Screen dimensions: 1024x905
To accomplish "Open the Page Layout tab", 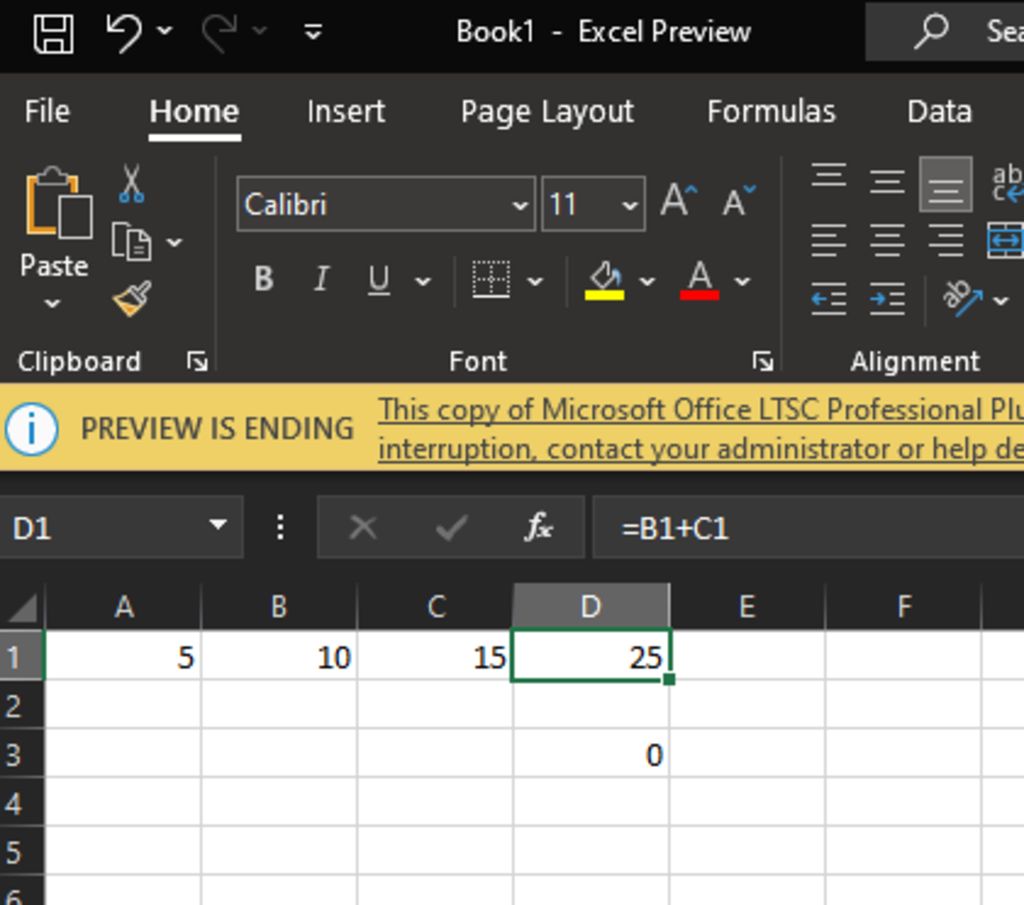I will [x=547, y=112].
